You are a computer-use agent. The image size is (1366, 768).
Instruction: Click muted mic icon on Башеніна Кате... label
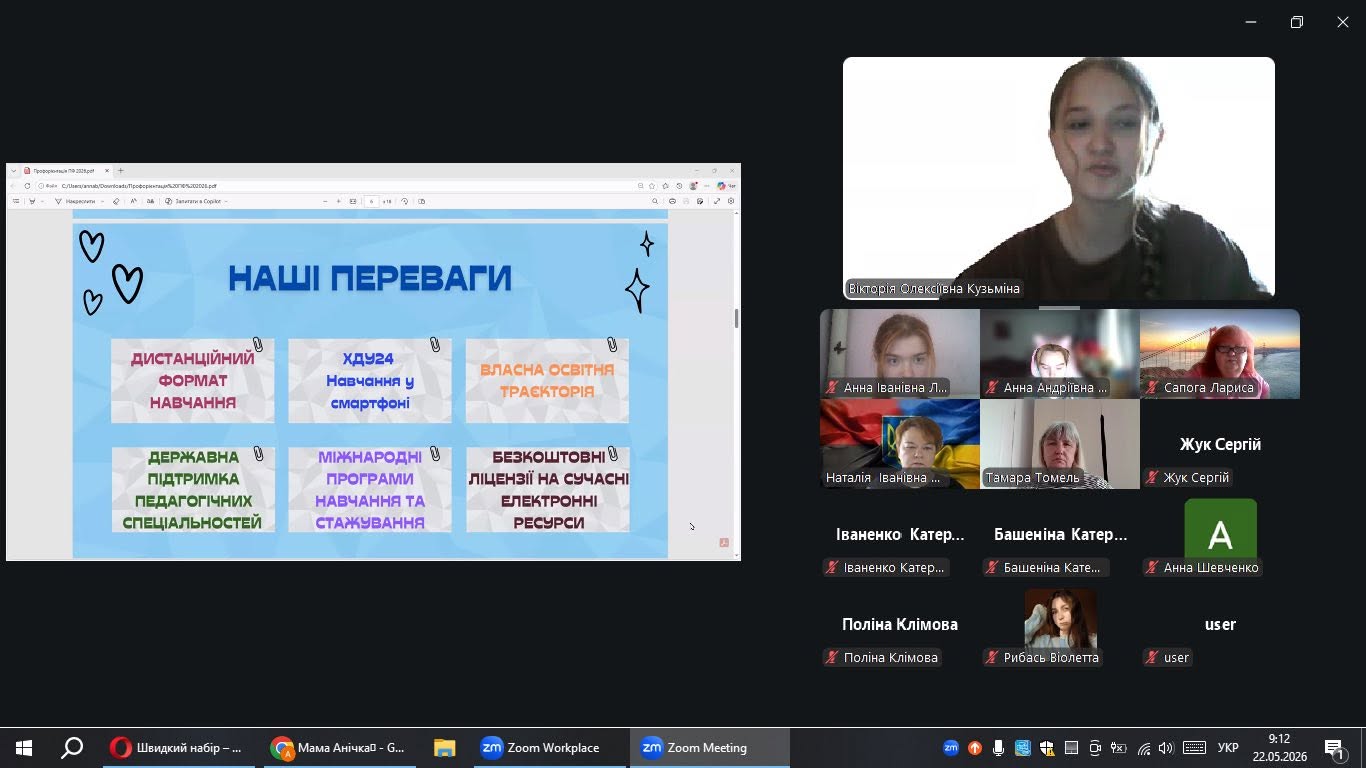[992, 568]
